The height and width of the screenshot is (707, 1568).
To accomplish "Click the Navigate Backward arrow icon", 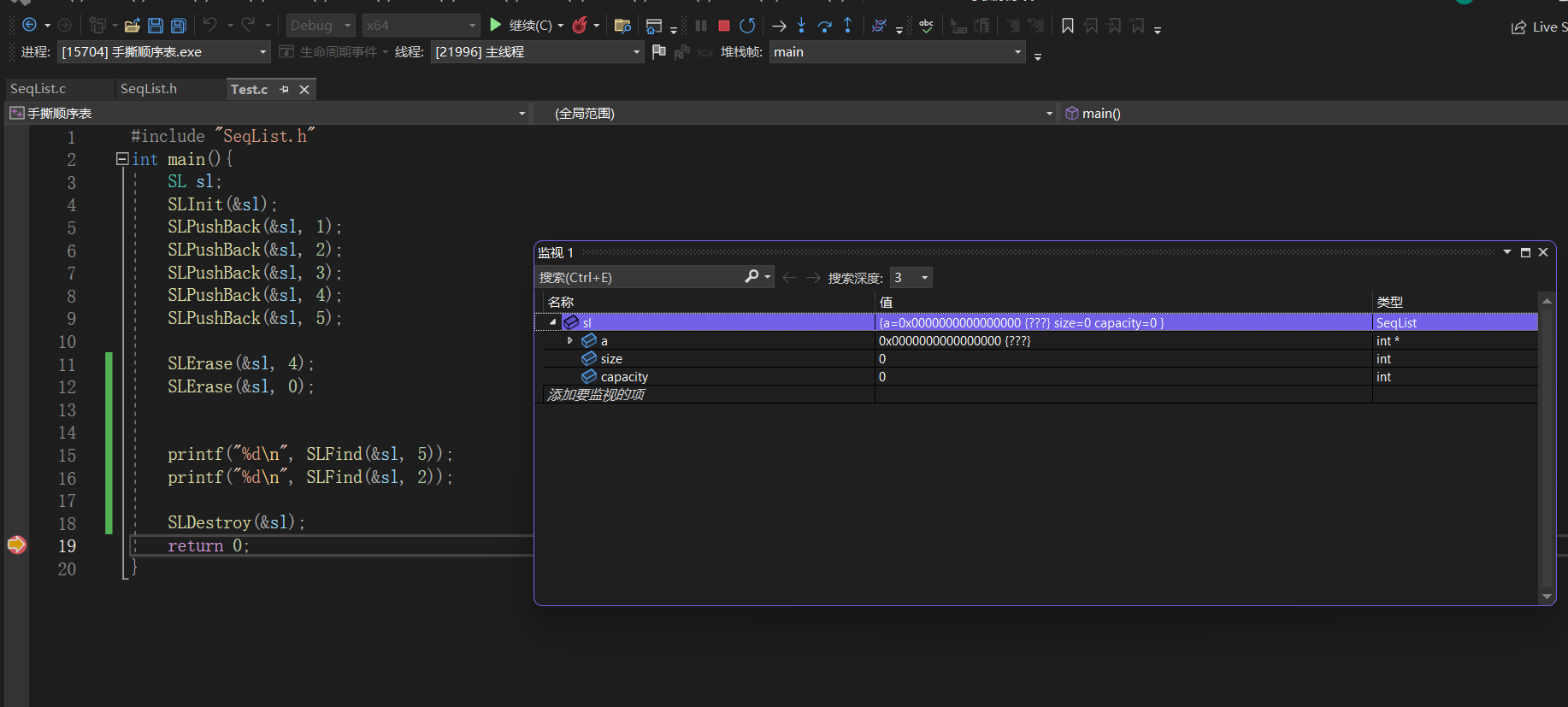I will tap(29, 26).
